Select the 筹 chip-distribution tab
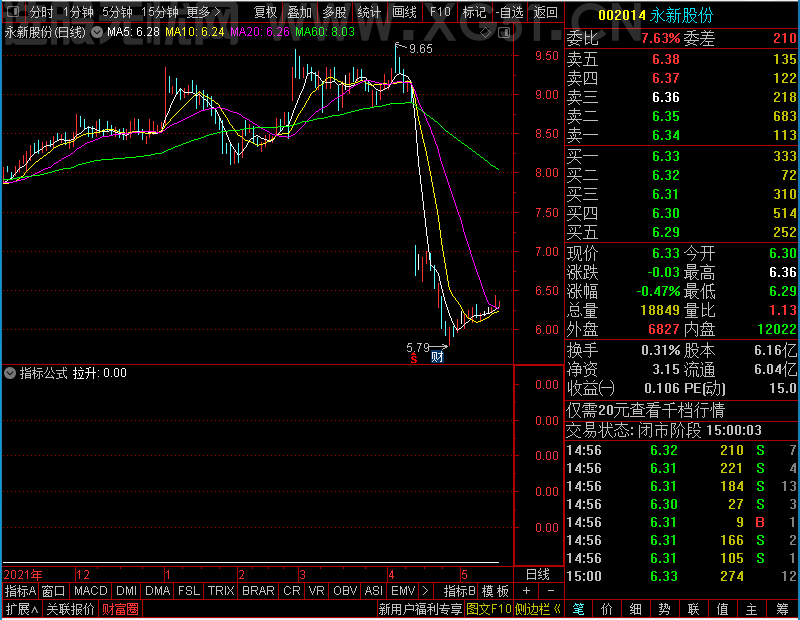This screenshot has height=620, width=800. 782,609
